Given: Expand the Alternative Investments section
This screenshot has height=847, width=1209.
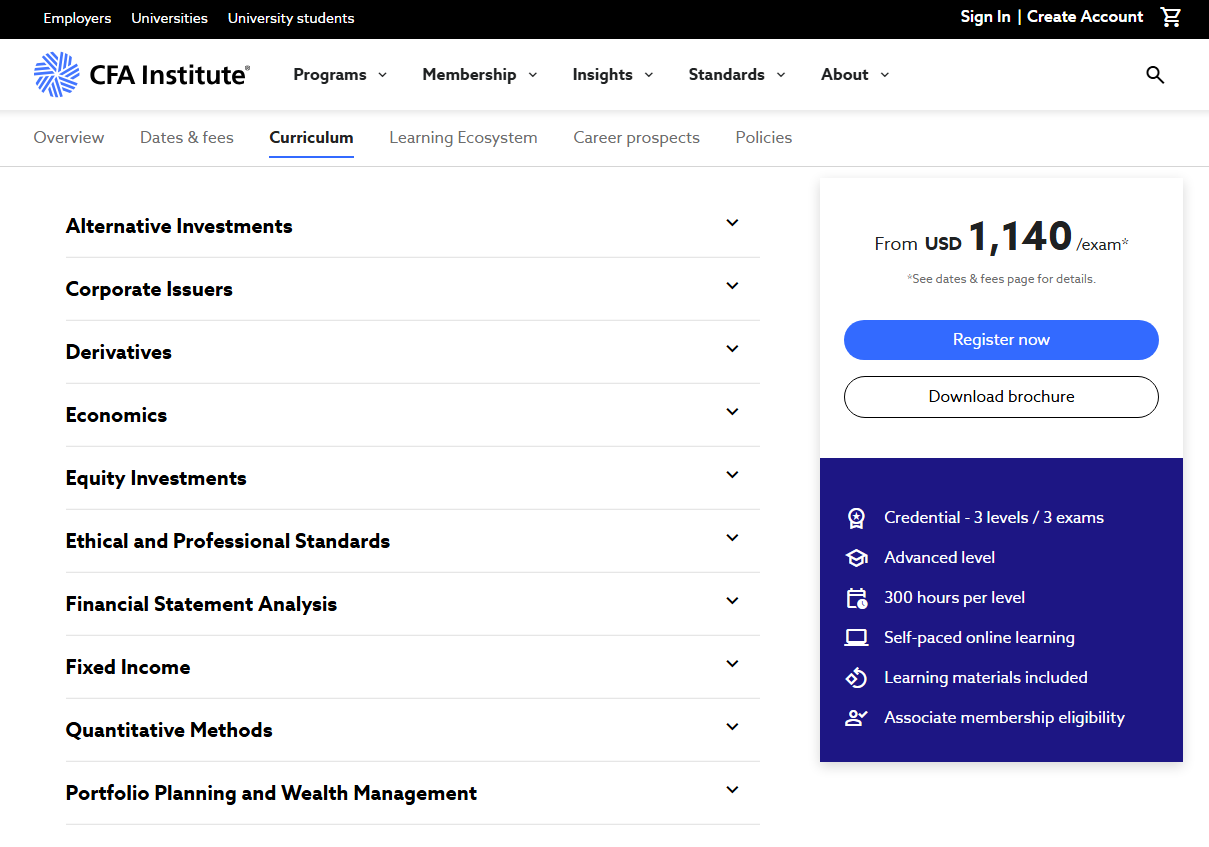Looking at the screenshot, I should (413, 226).
